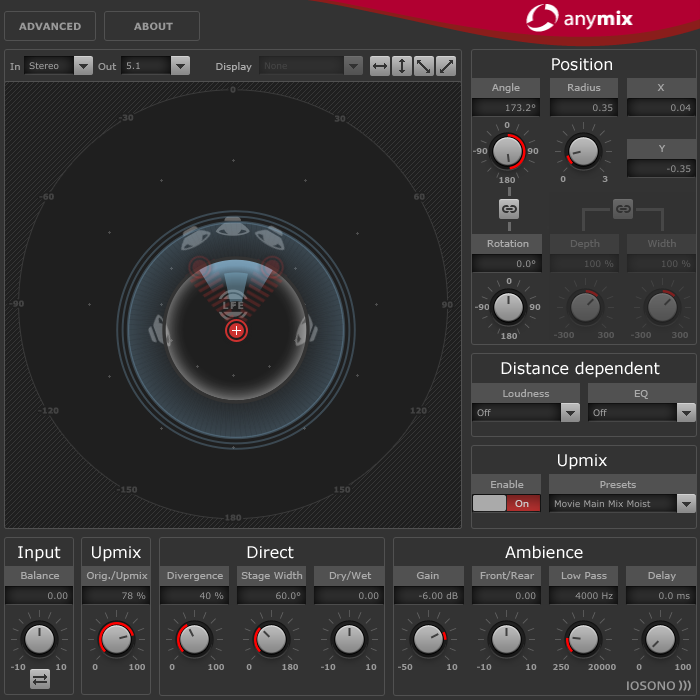Click the Depth-Width link icon
700x700 pixels.
tap(623, 209)
